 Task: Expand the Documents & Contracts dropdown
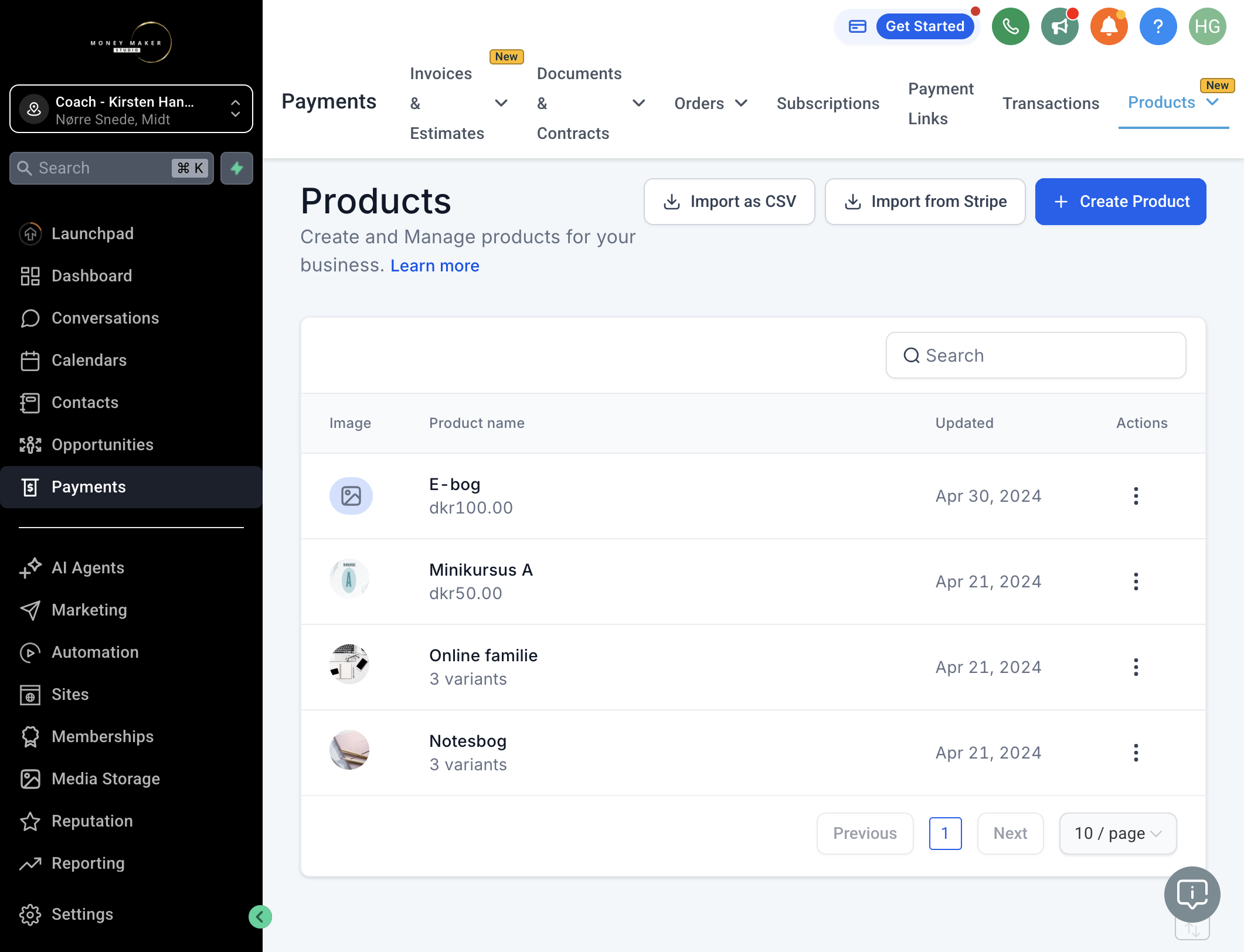tap(638, 103)
